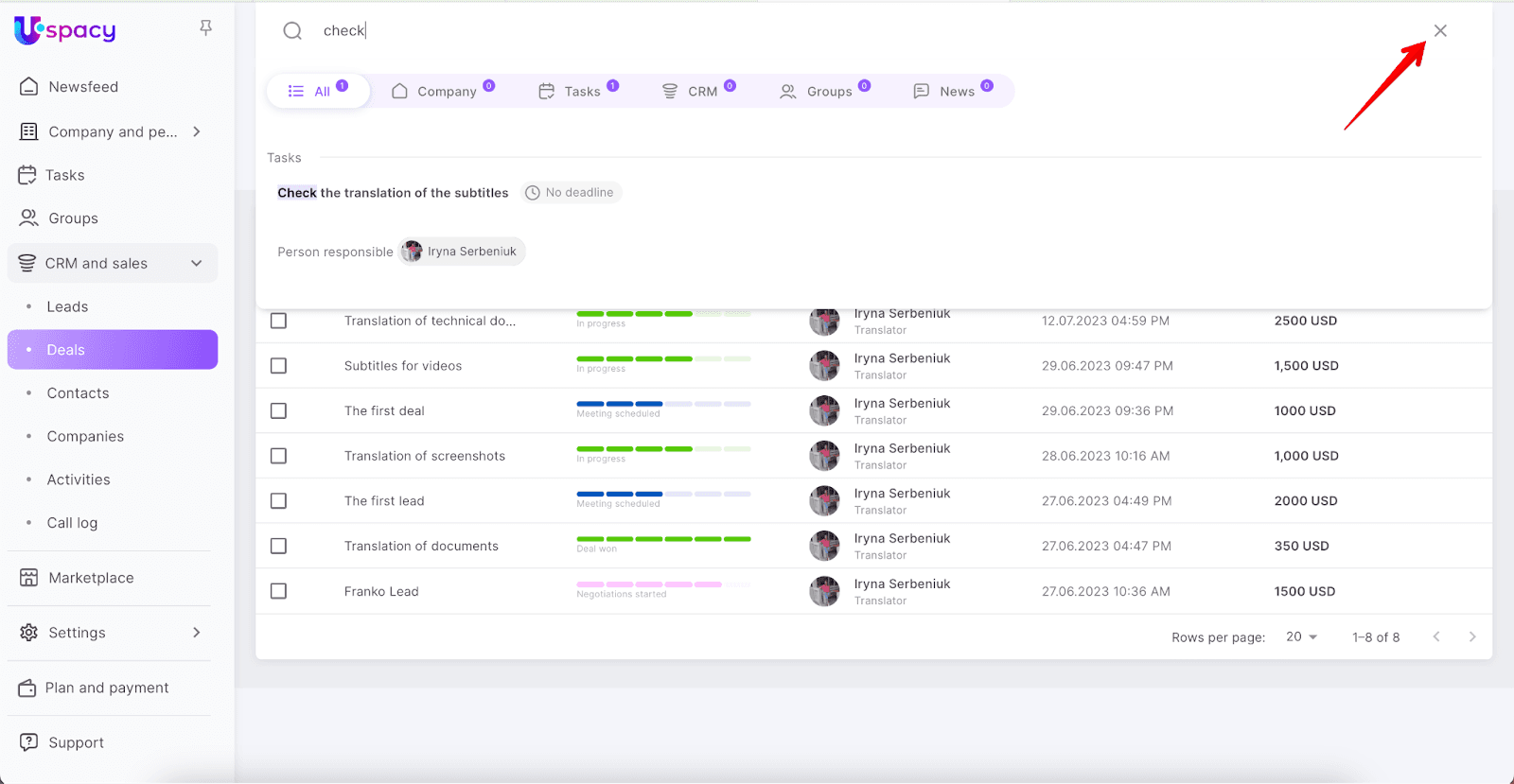Switch to the CRM search tab

pos(701,92)
